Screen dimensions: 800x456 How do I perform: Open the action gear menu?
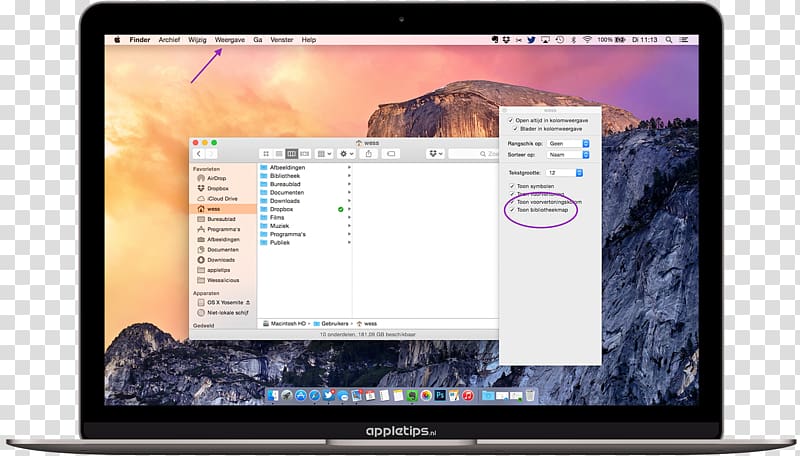point(346,154)
